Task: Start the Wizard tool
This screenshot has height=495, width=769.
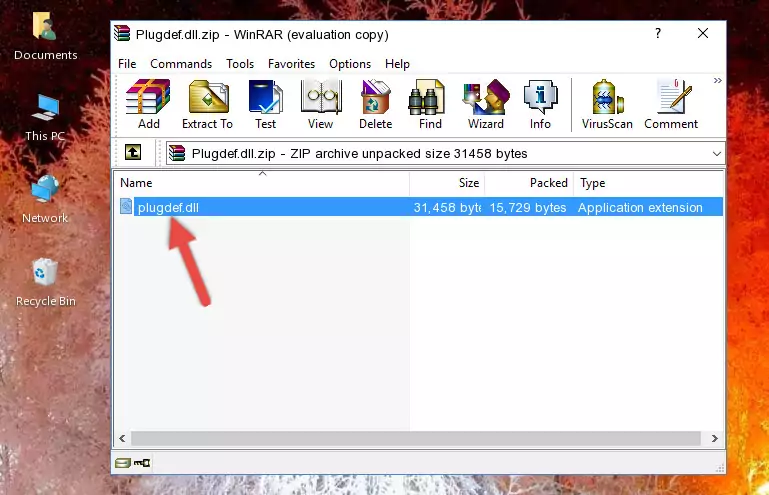Action: (x=486, y=104)
